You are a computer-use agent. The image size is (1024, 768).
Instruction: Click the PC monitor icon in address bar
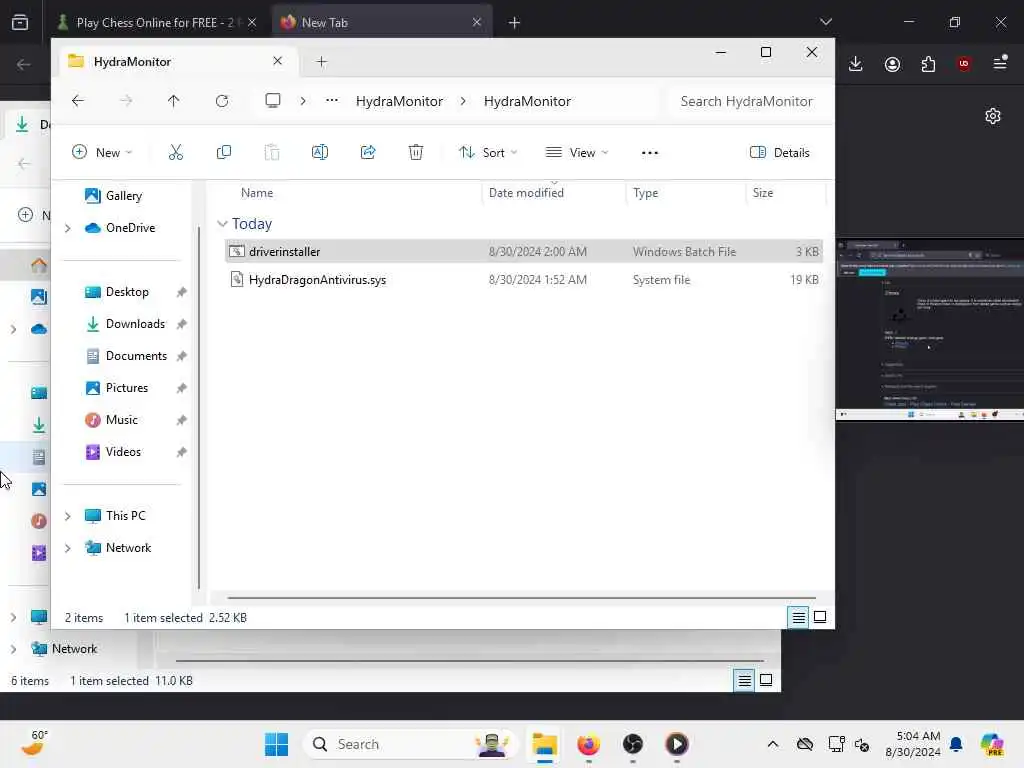coord(273,101)
